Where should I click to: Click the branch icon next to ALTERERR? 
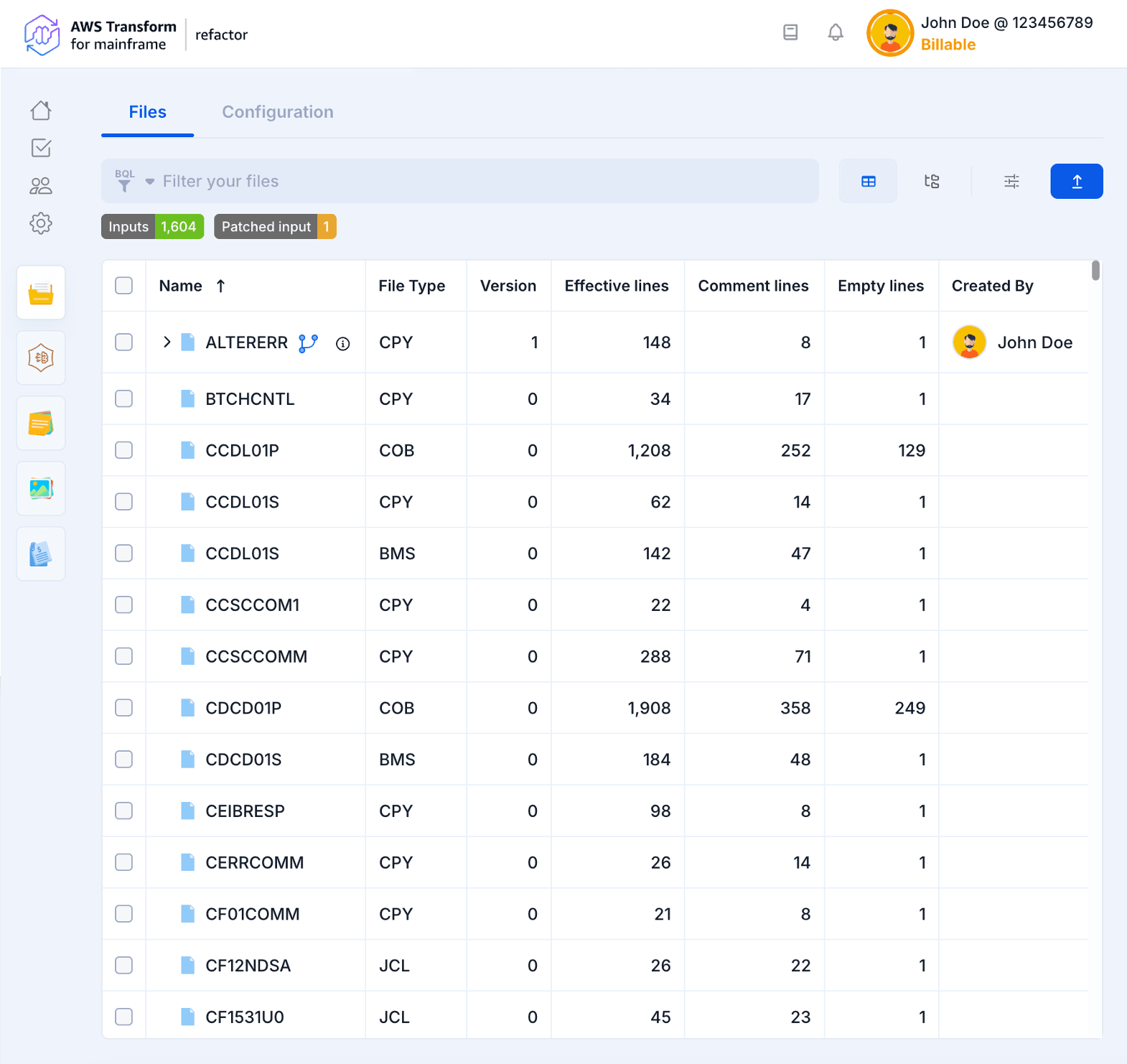tap(308, 343)
